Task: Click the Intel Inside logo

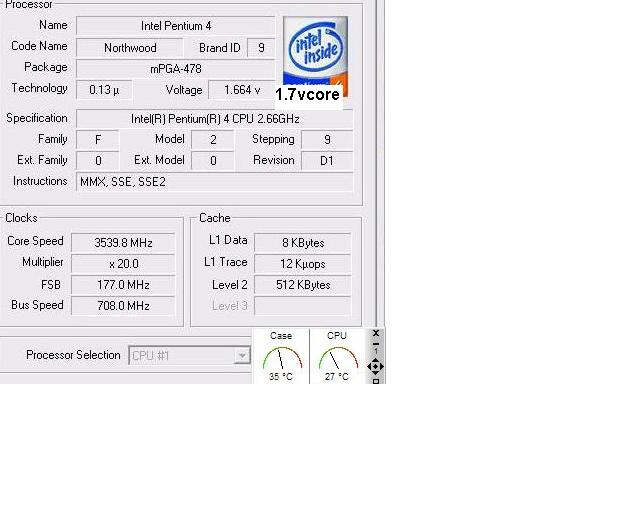Action: point(315,56)
